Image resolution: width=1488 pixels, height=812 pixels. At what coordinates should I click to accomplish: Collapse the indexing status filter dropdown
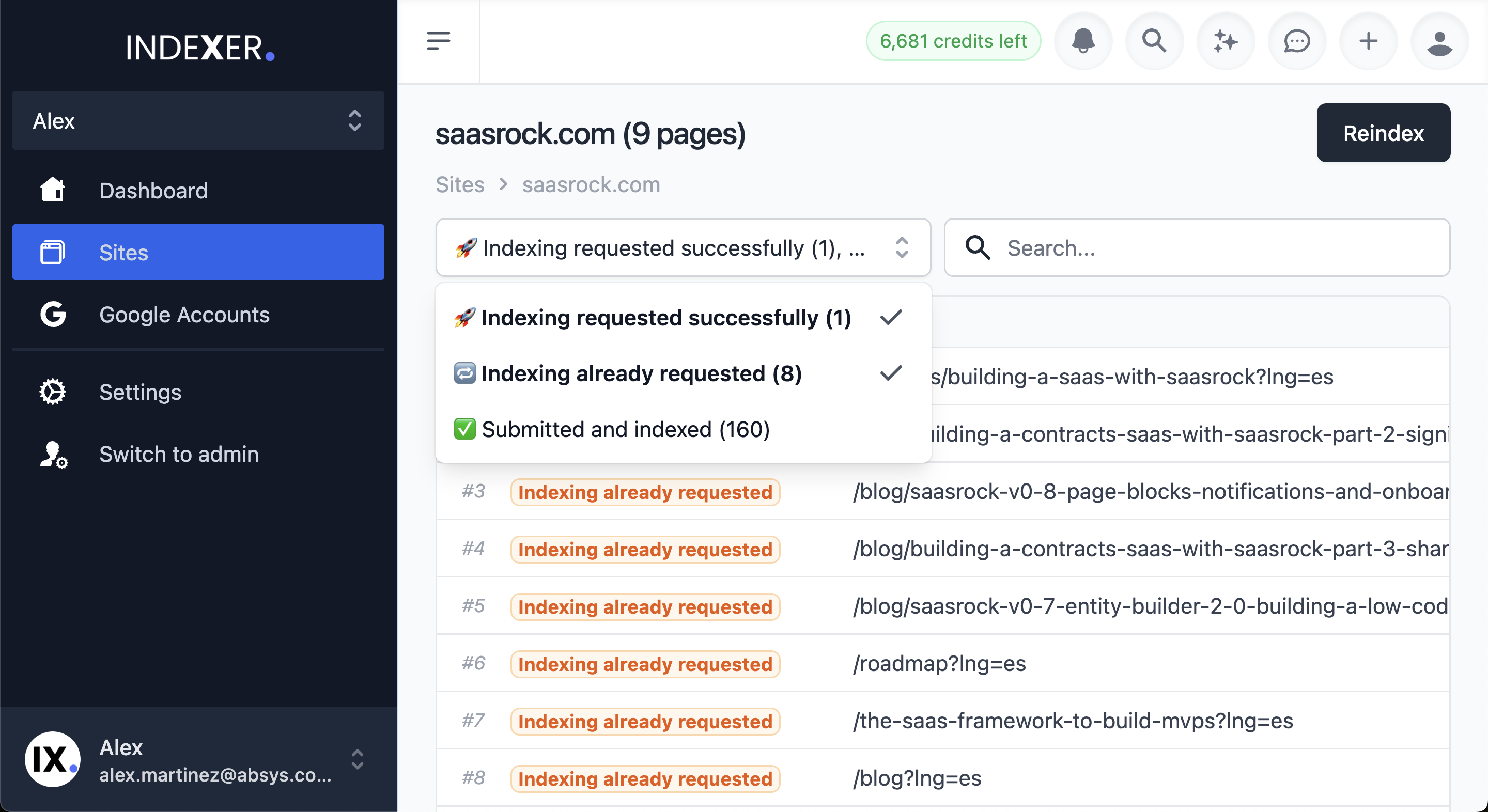point(684,247)
